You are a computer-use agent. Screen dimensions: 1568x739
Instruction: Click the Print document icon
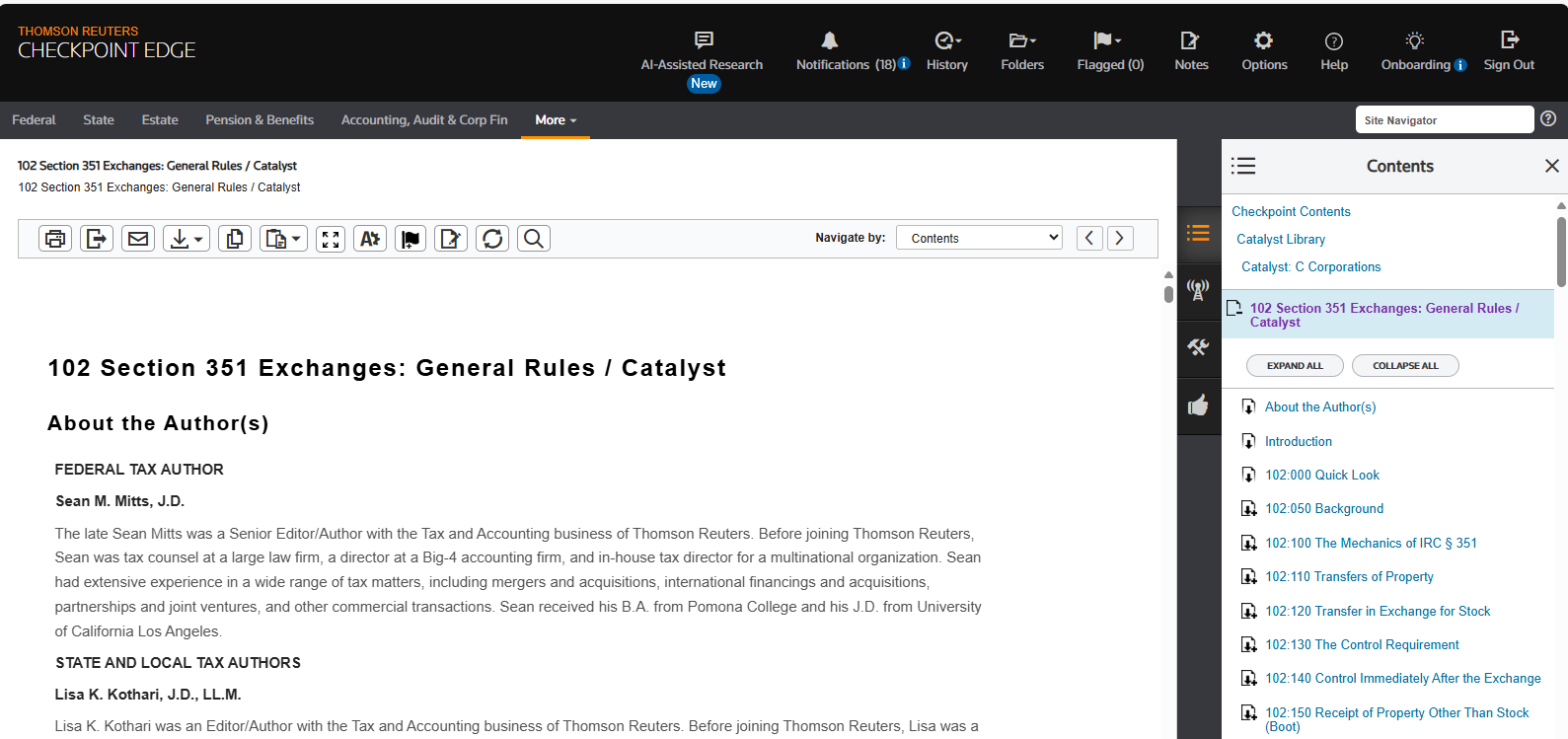[55, 239]
